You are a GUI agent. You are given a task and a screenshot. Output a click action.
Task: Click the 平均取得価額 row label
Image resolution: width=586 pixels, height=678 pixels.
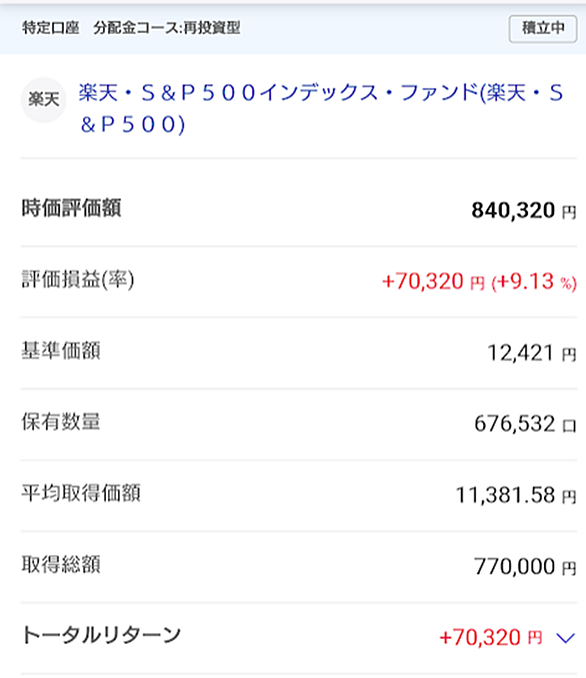pos(81,493)
